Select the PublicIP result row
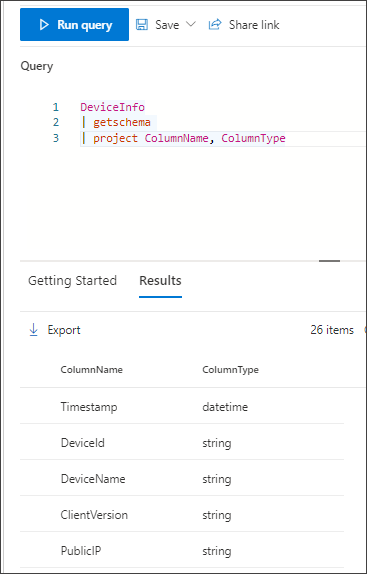The image size is (367, 574). tap(182, 550)
